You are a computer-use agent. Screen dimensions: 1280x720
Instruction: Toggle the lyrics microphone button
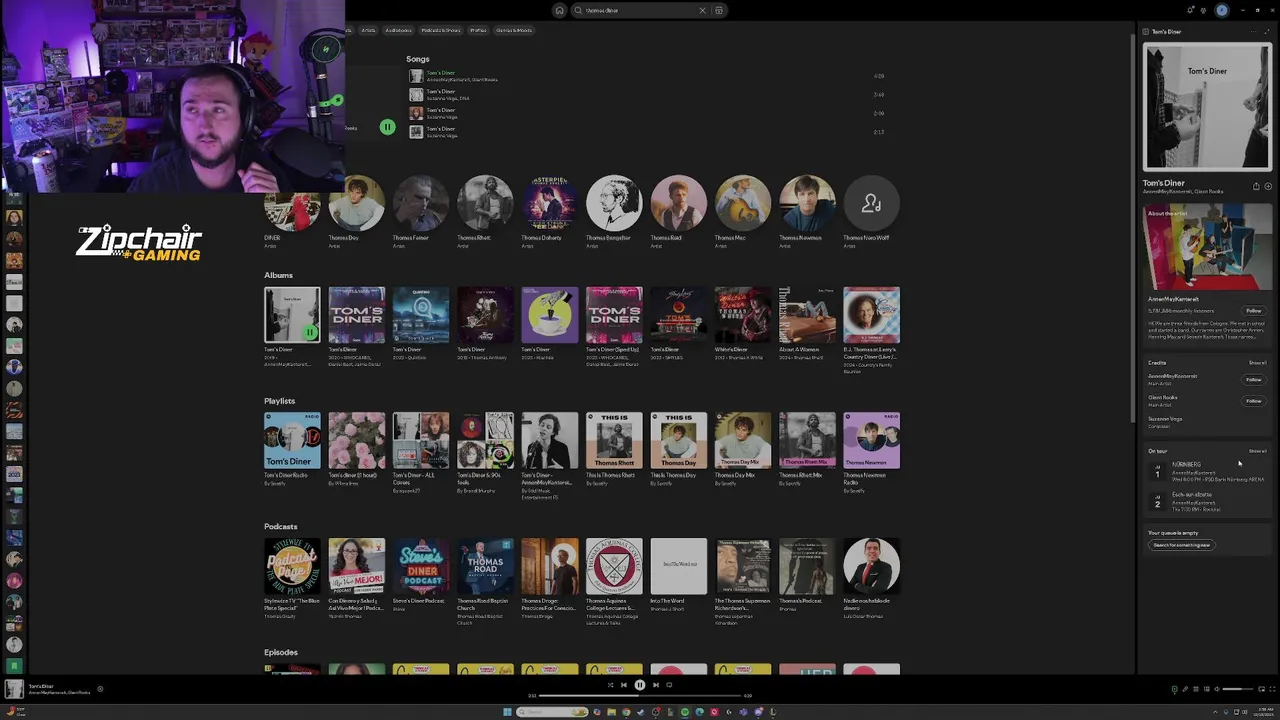(x=1185, y=689)
